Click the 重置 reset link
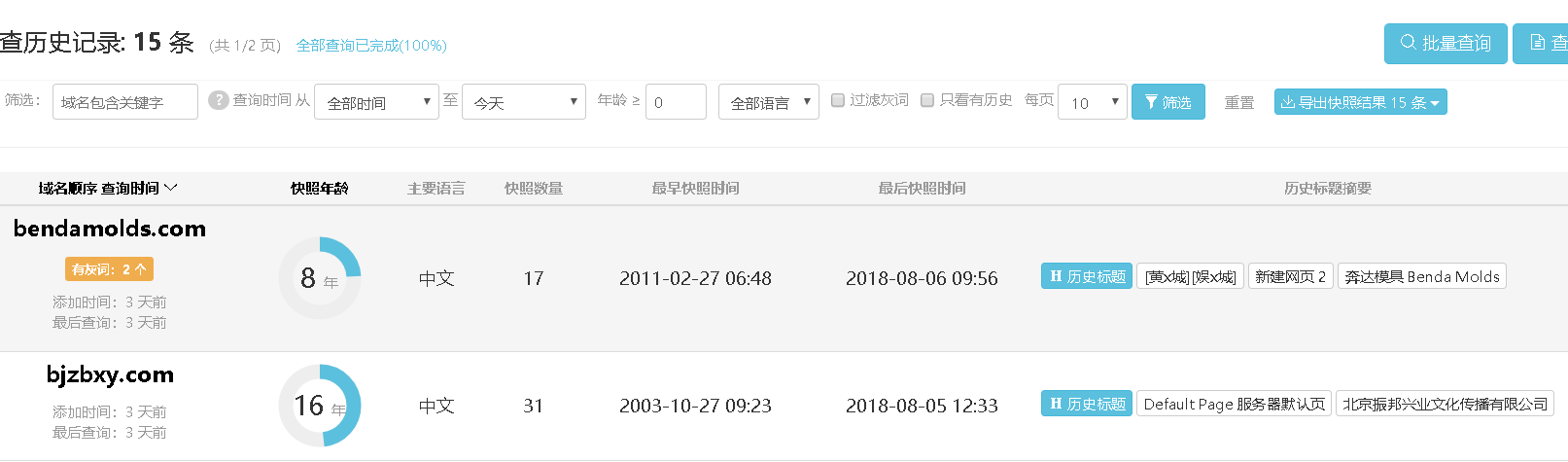 click(x=1239, y=102)
